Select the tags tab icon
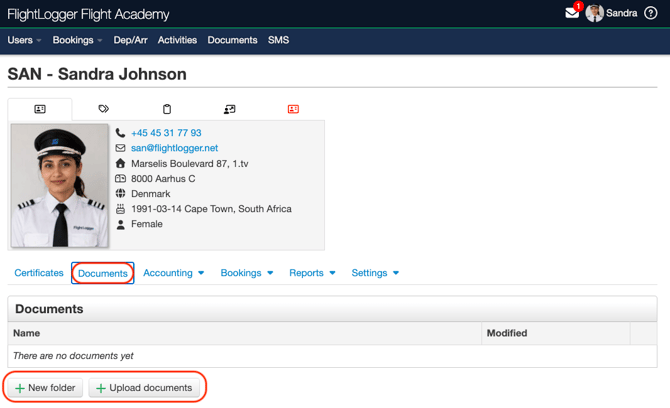This screenshot has width=670, height=408. click(x=103, y=109)
